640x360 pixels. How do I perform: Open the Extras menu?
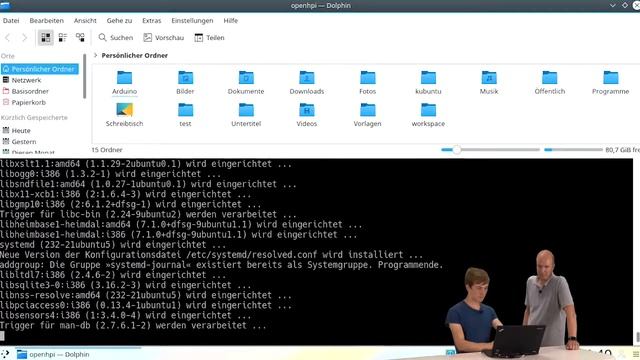click(x=151, y=20)
